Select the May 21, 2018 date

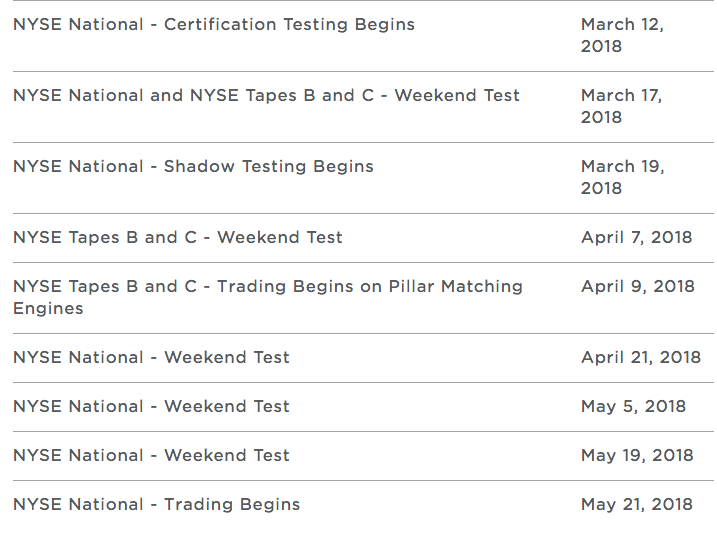(636, 505)
